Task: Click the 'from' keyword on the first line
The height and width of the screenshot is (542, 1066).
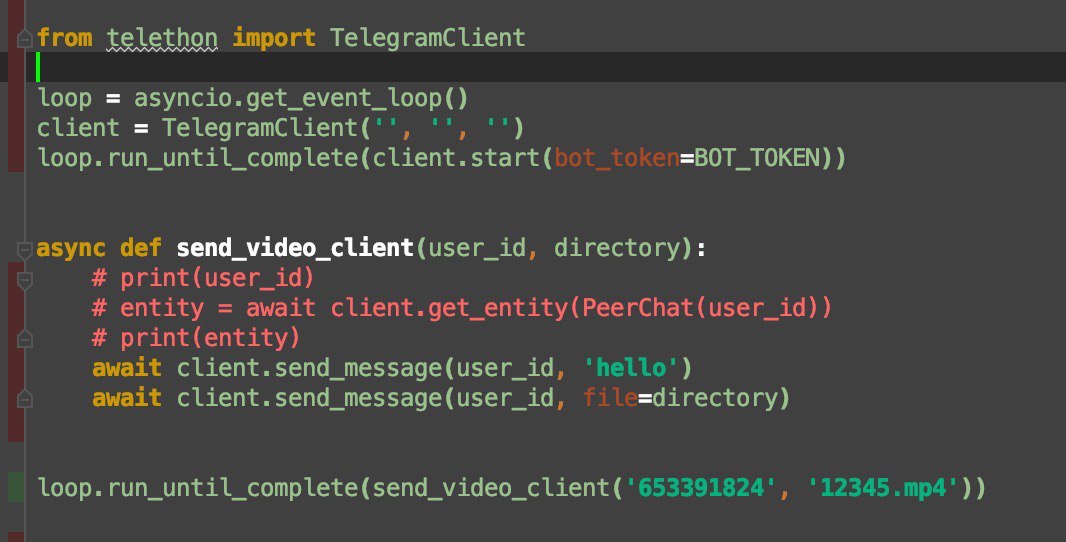Action: 65,37
